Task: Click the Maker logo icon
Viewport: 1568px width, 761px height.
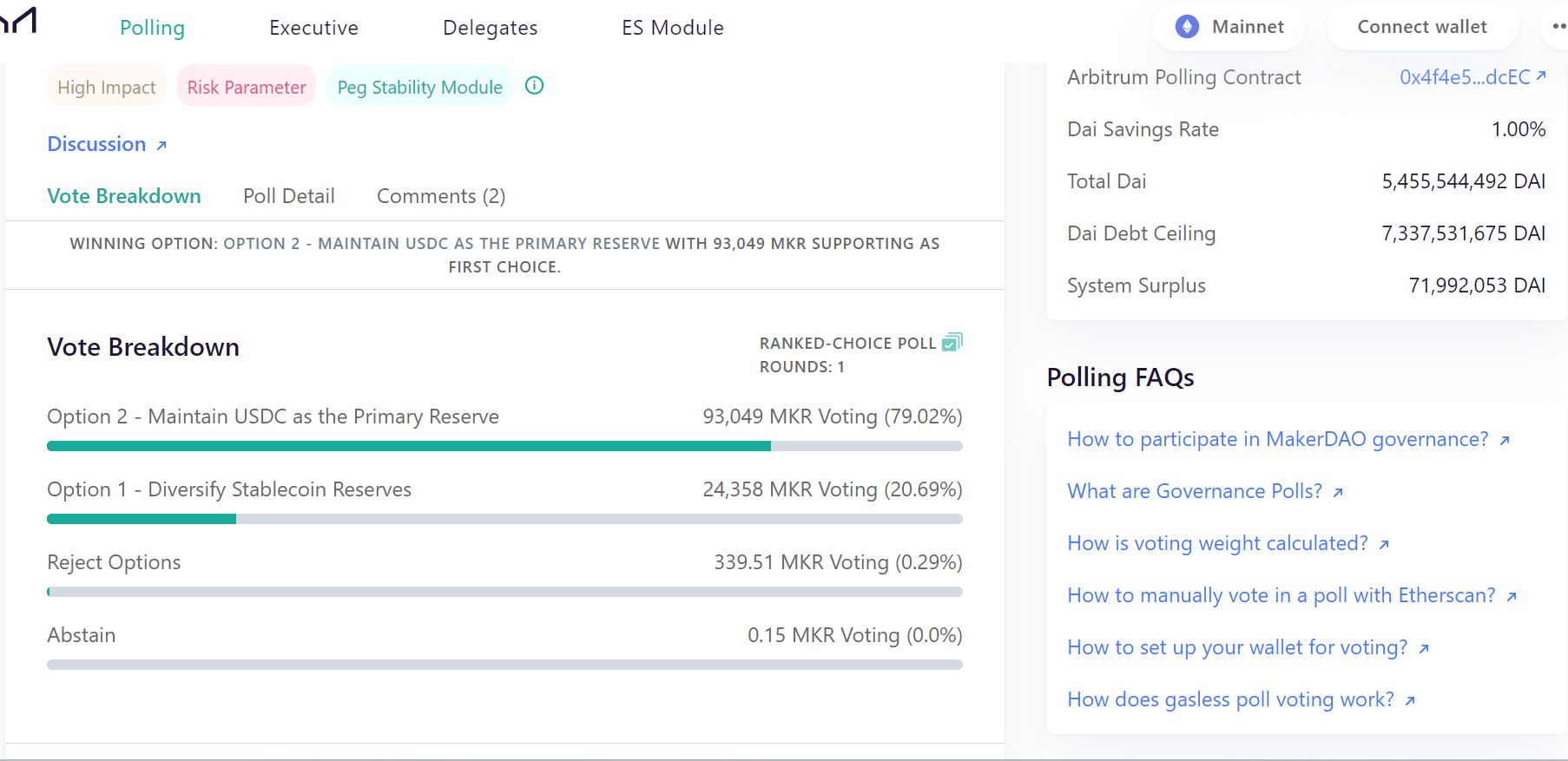Action: click(17, 20)
